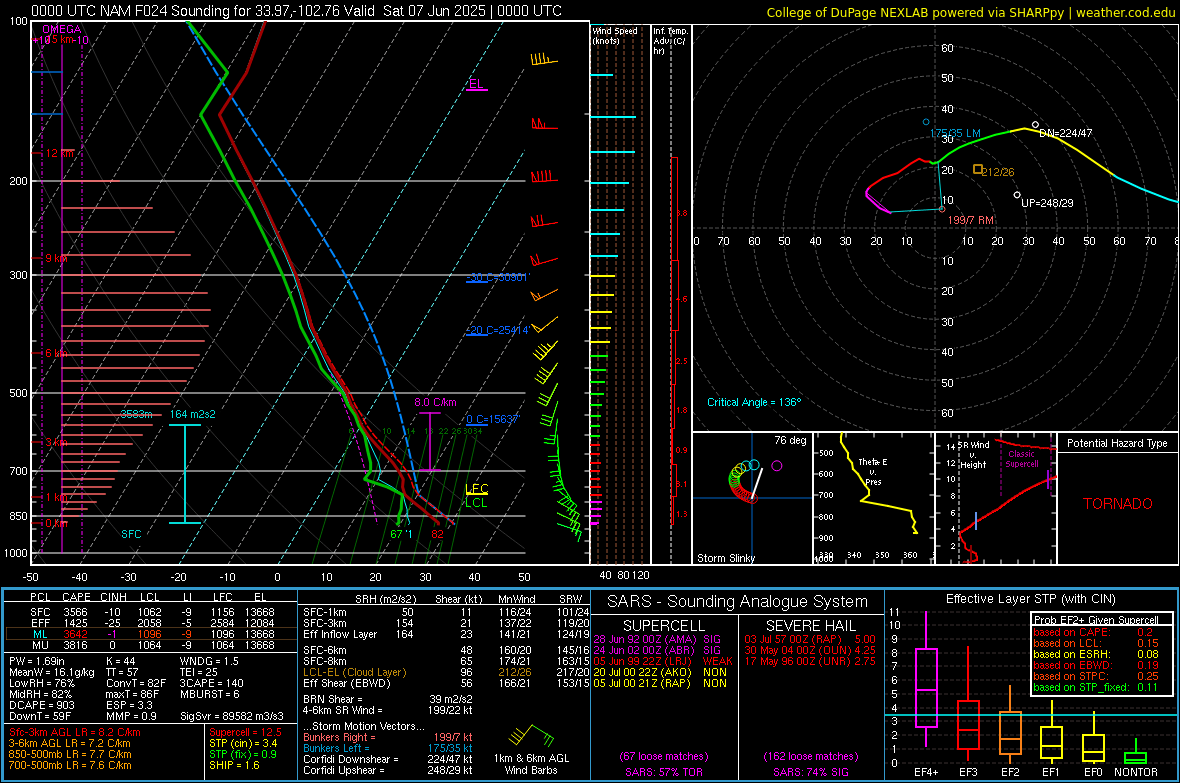Image resolution: width=1180 pixels, height=783 pixels.
Task: Click the highlighted ML parcel row
Action: tap(150, 635)
